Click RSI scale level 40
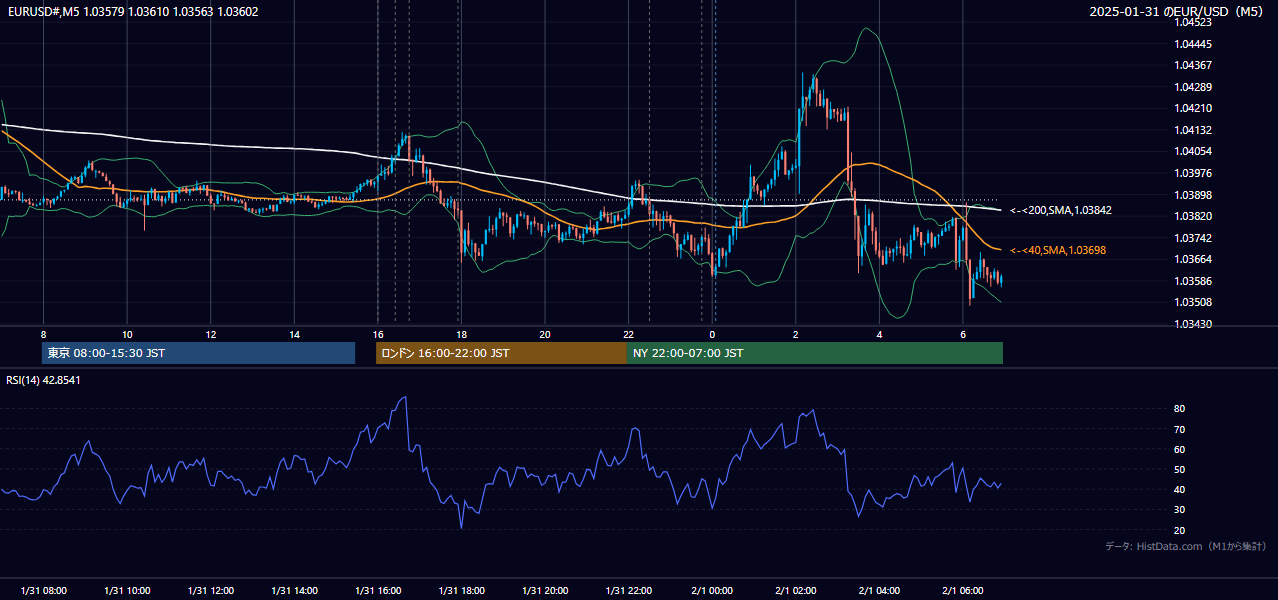 (1180, 489)
